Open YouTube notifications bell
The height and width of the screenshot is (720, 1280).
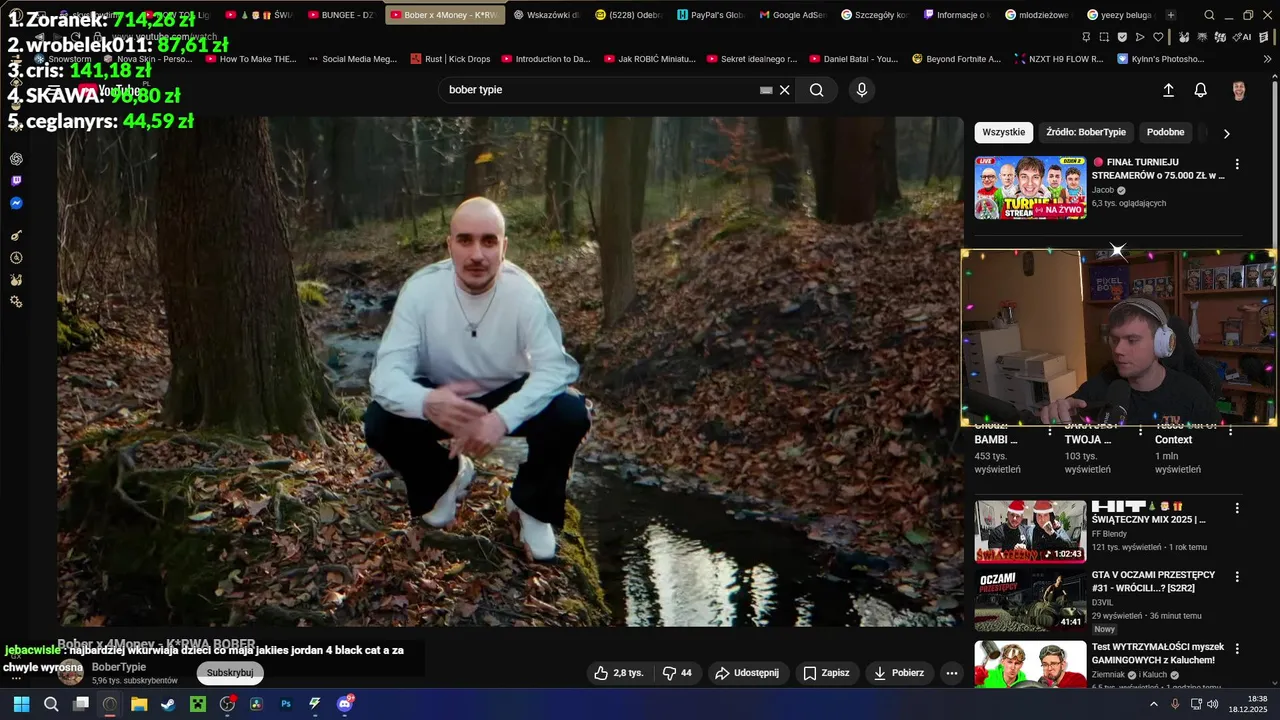[1201, 90]
